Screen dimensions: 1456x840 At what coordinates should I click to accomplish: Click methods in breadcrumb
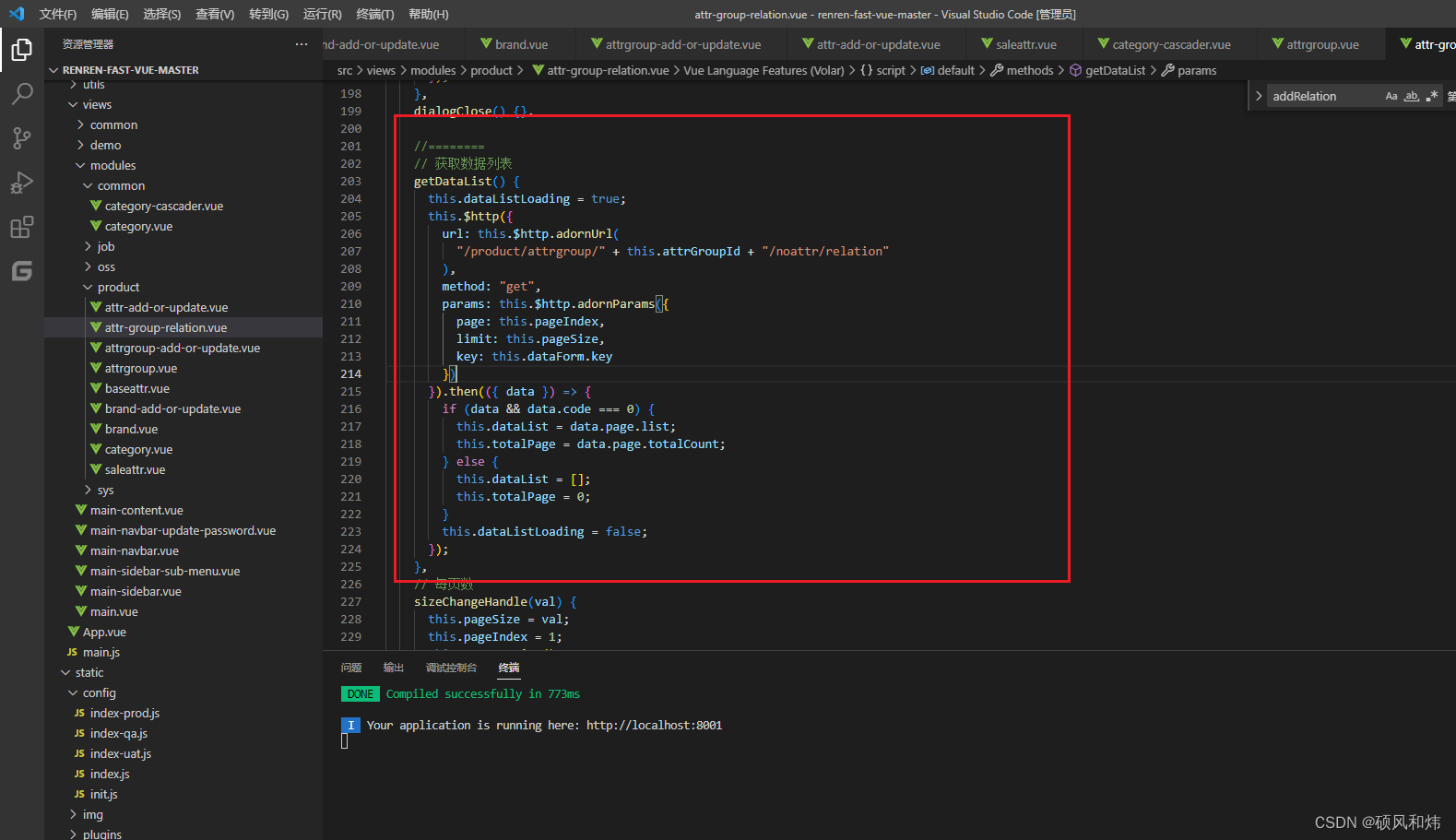(1029, 70)
